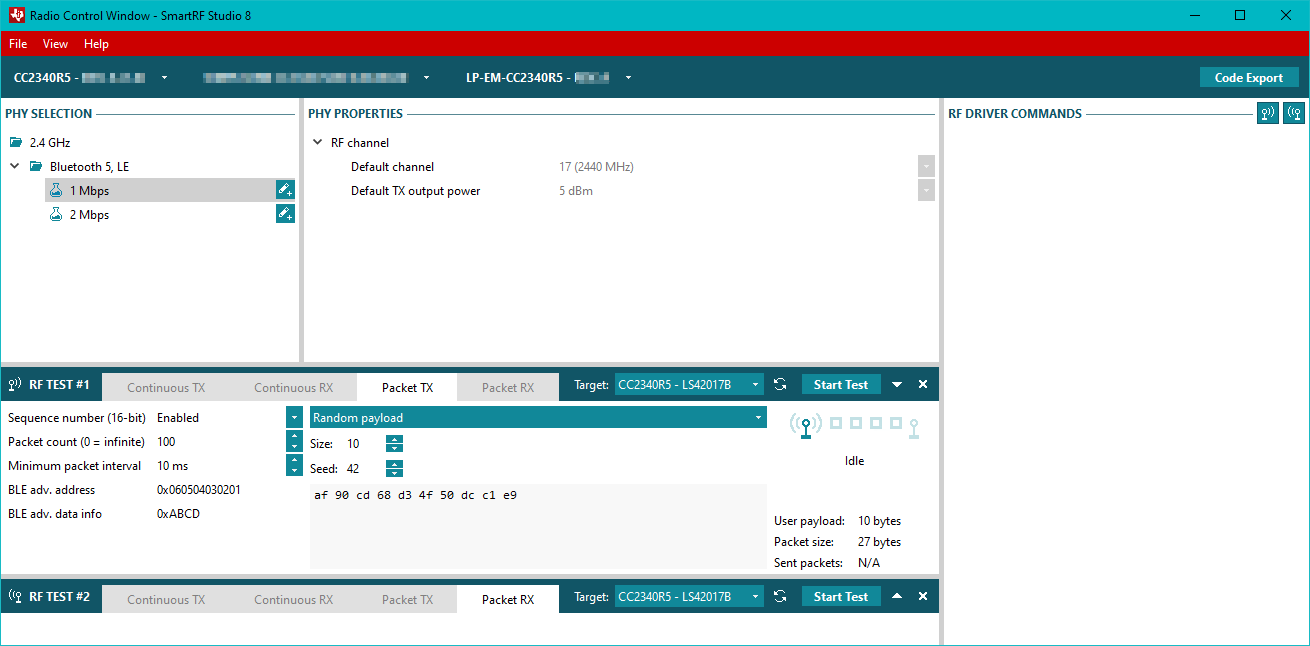Click the edit icon beside 2 Mbps
Image resolution: width=1310 pixels, height=646 pixels.
point(285,214)
